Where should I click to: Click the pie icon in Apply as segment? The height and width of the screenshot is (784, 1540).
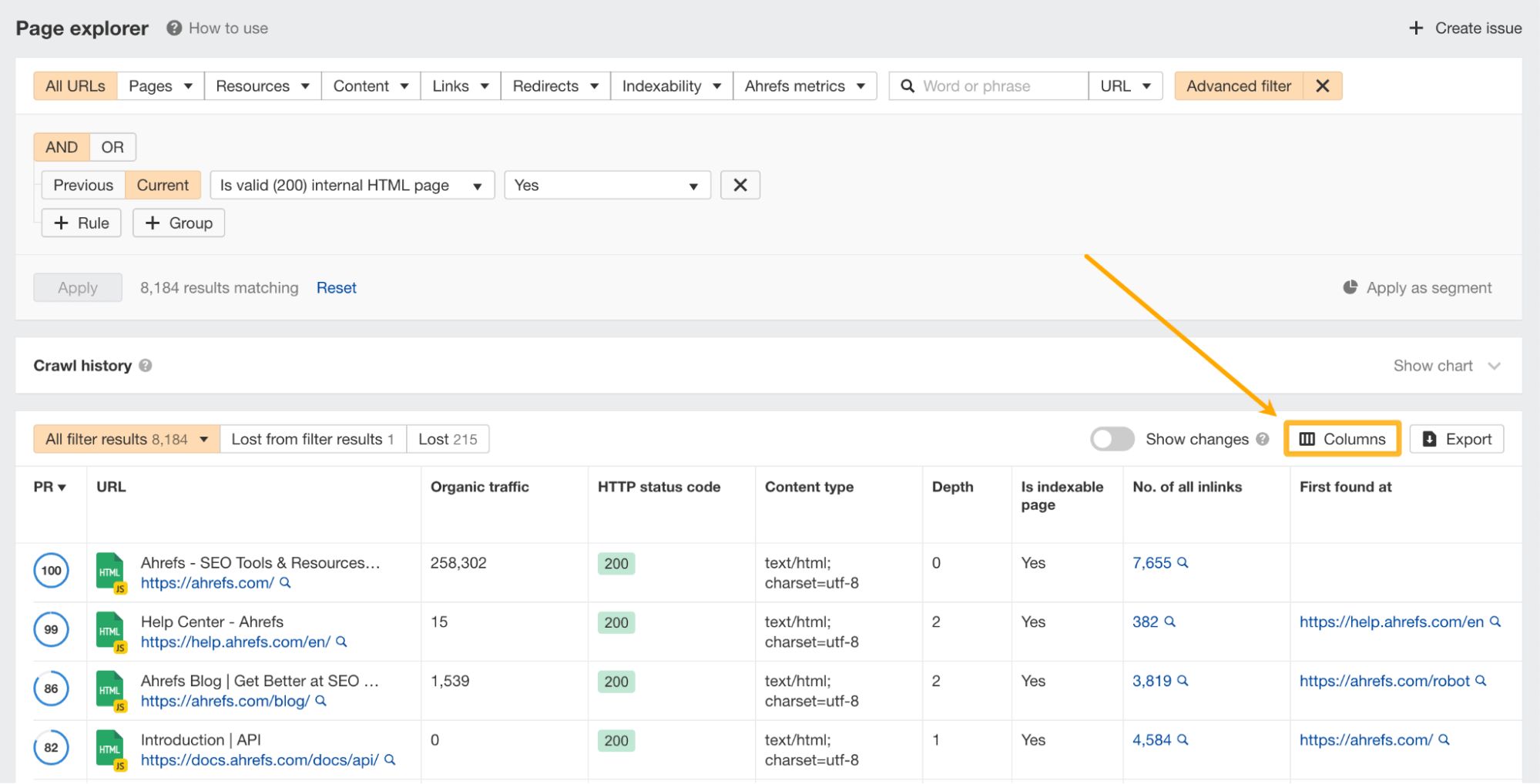coord(1350,287)
